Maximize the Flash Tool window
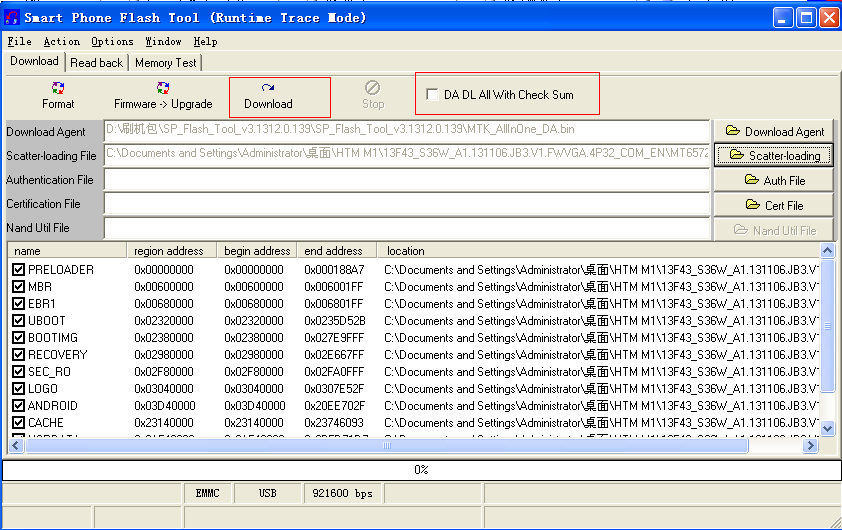This screenshot has height=530, width=842. pyautogui.click(x=806, y=18)
